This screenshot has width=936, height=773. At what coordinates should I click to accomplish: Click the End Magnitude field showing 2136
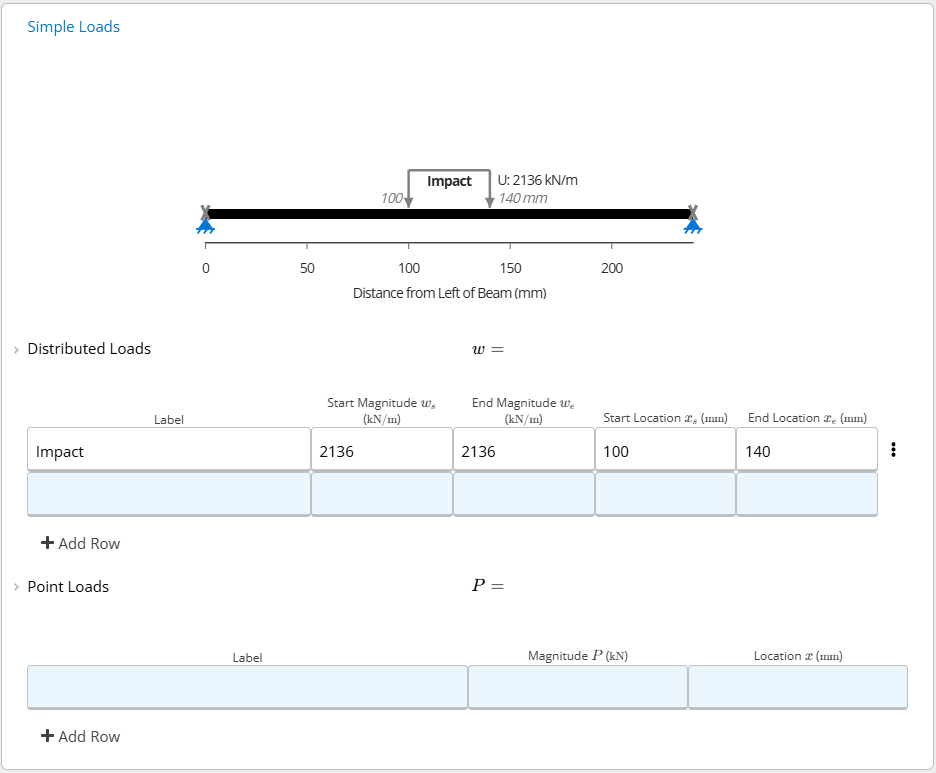524,449
